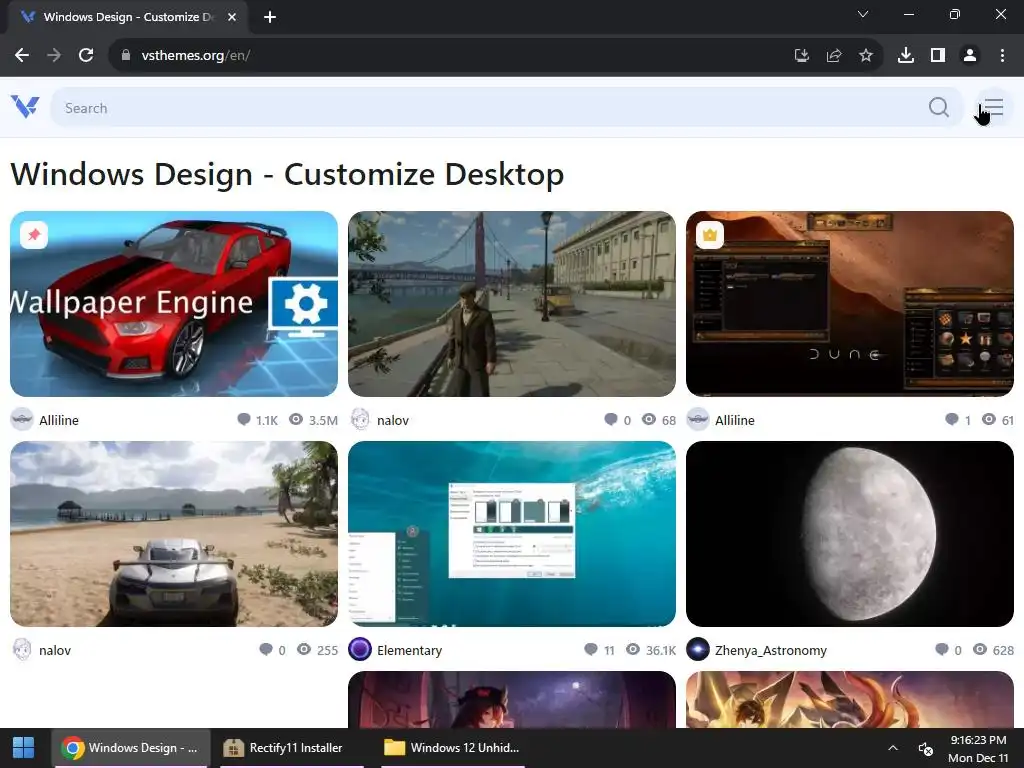Click the install app icon in address bar
Image resolution: width=1024 pixels, height=768 pixels.
[801, 56]
